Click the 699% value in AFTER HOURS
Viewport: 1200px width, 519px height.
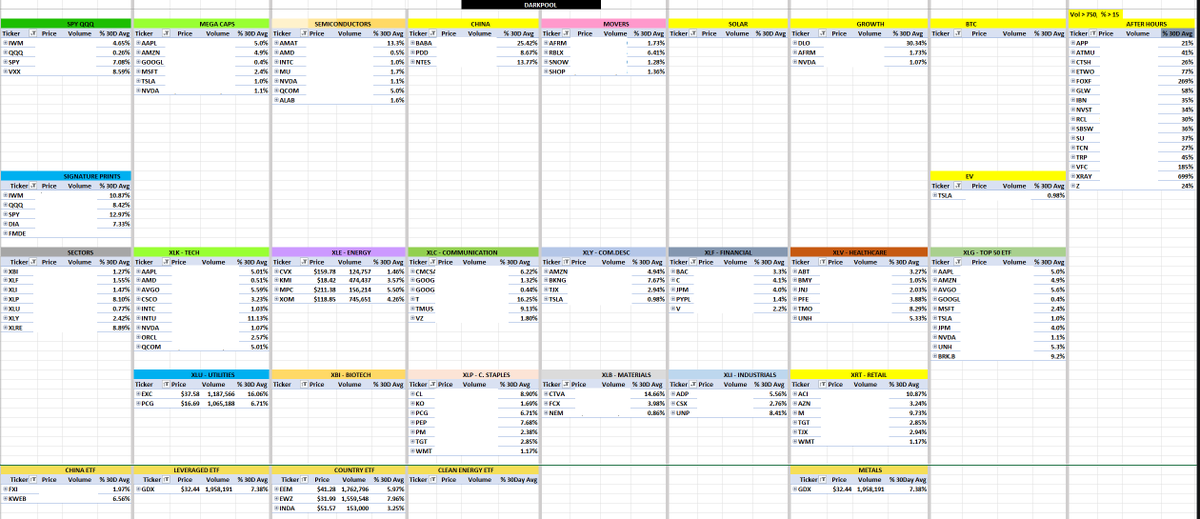[1187, 176]
